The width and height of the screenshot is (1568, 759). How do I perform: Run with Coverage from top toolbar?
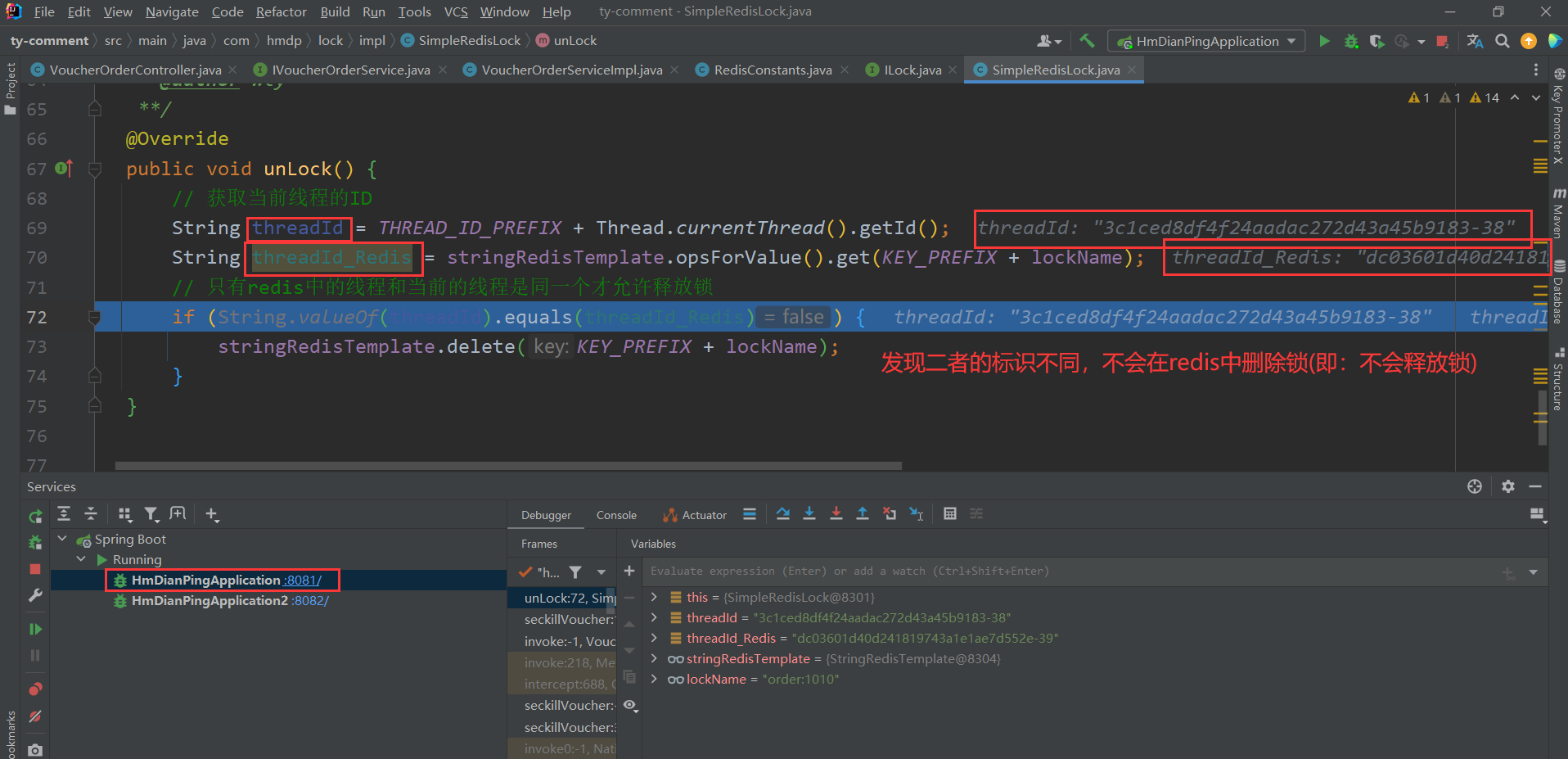click(x=1377, y=41)
